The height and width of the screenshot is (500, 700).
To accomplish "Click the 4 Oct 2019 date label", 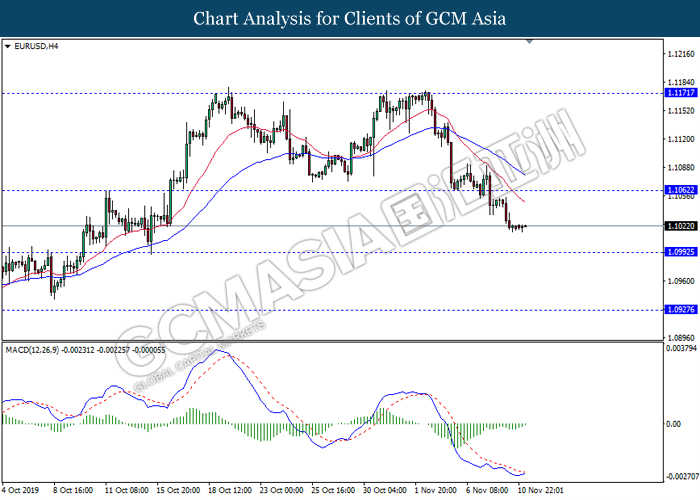I will click(20, 491).
